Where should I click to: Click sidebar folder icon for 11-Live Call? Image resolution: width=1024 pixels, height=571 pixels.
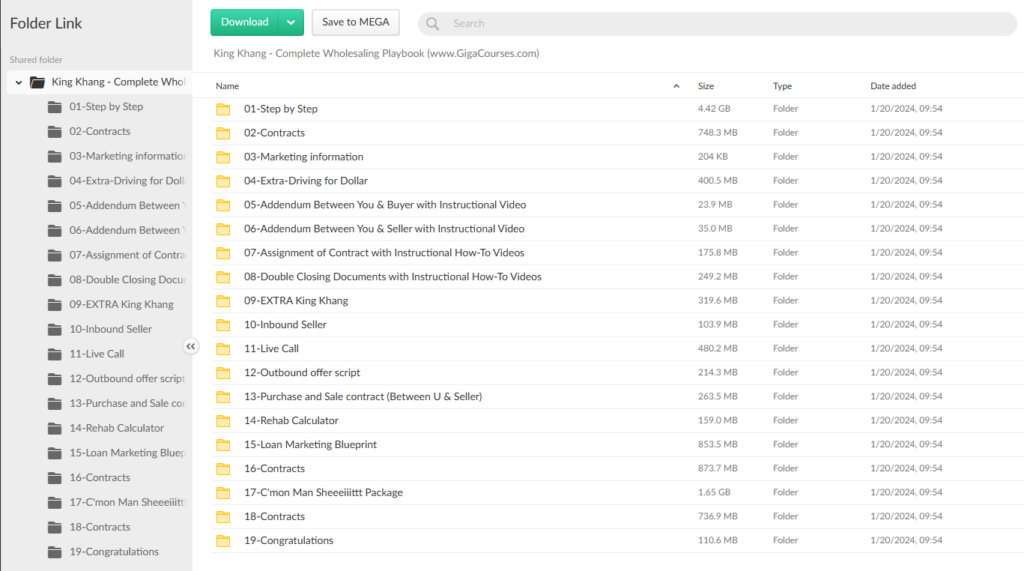tap(55, 354)
